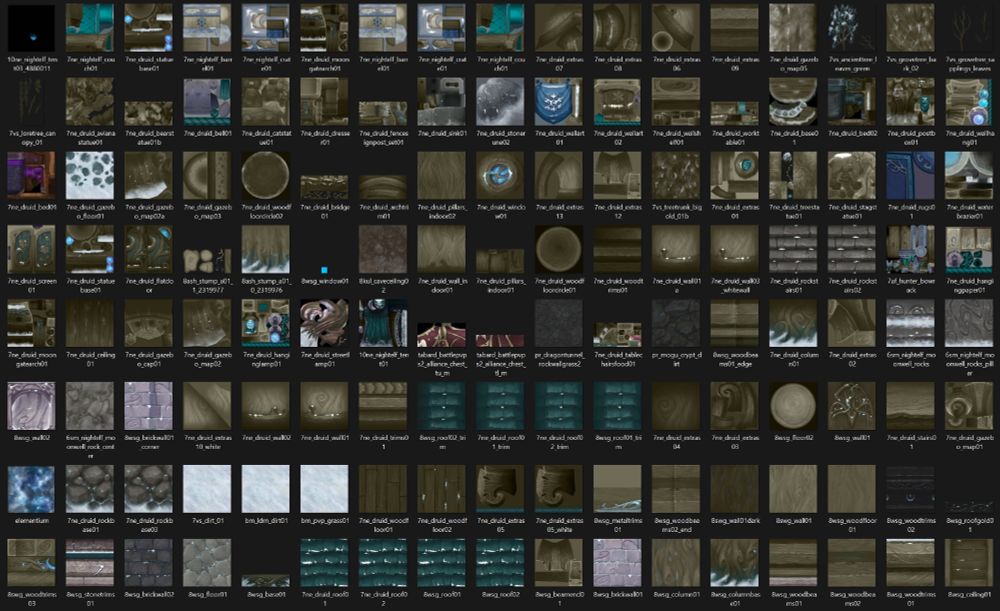Pick the 7ne_druid_woodfloorcircle02 thumbnail
Image resolution: width=1000 pixels, height=611 pixels.
[x=266, y=176]
